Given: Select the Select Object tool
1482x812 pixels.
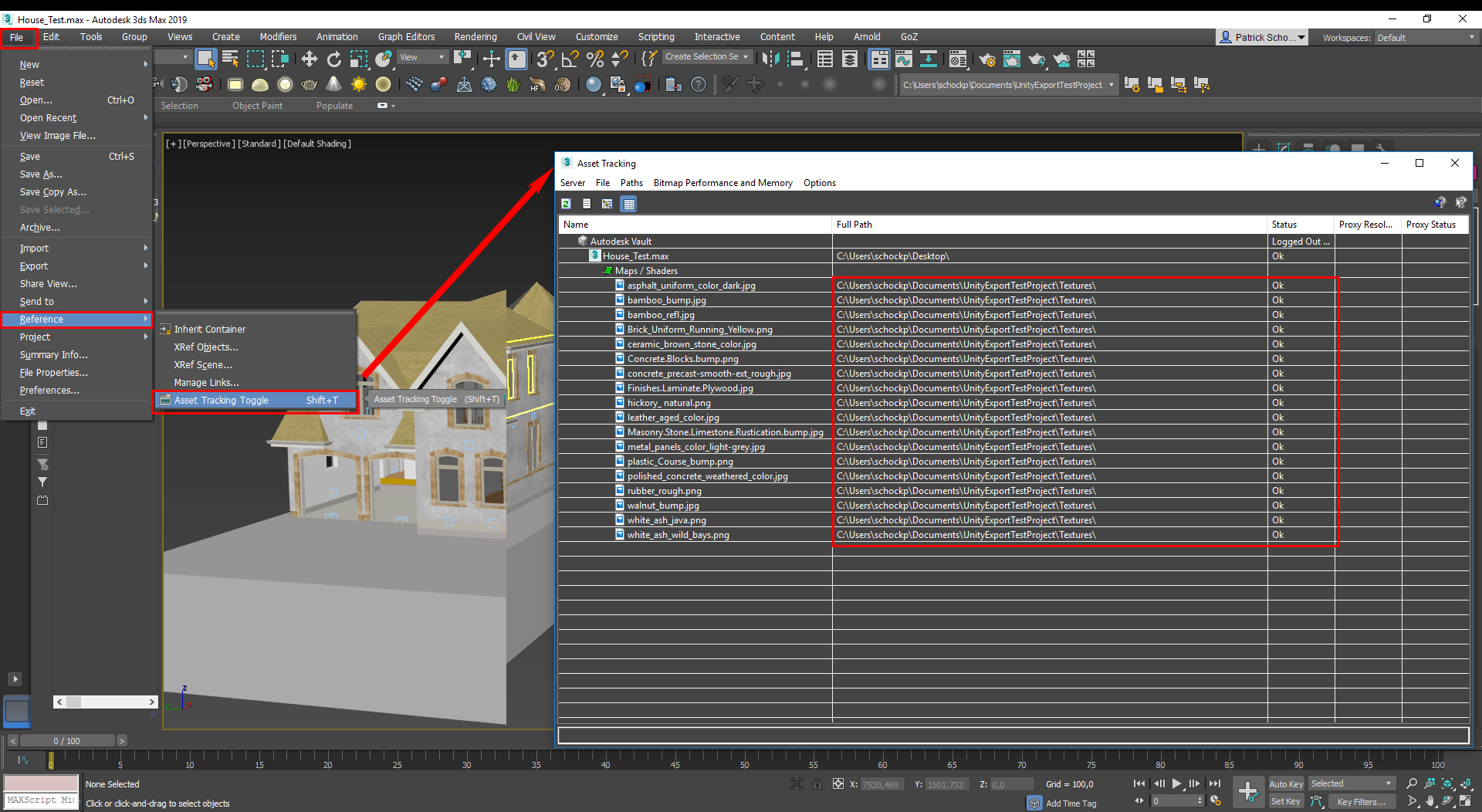Looking at the screenshot, I should 205,59.
